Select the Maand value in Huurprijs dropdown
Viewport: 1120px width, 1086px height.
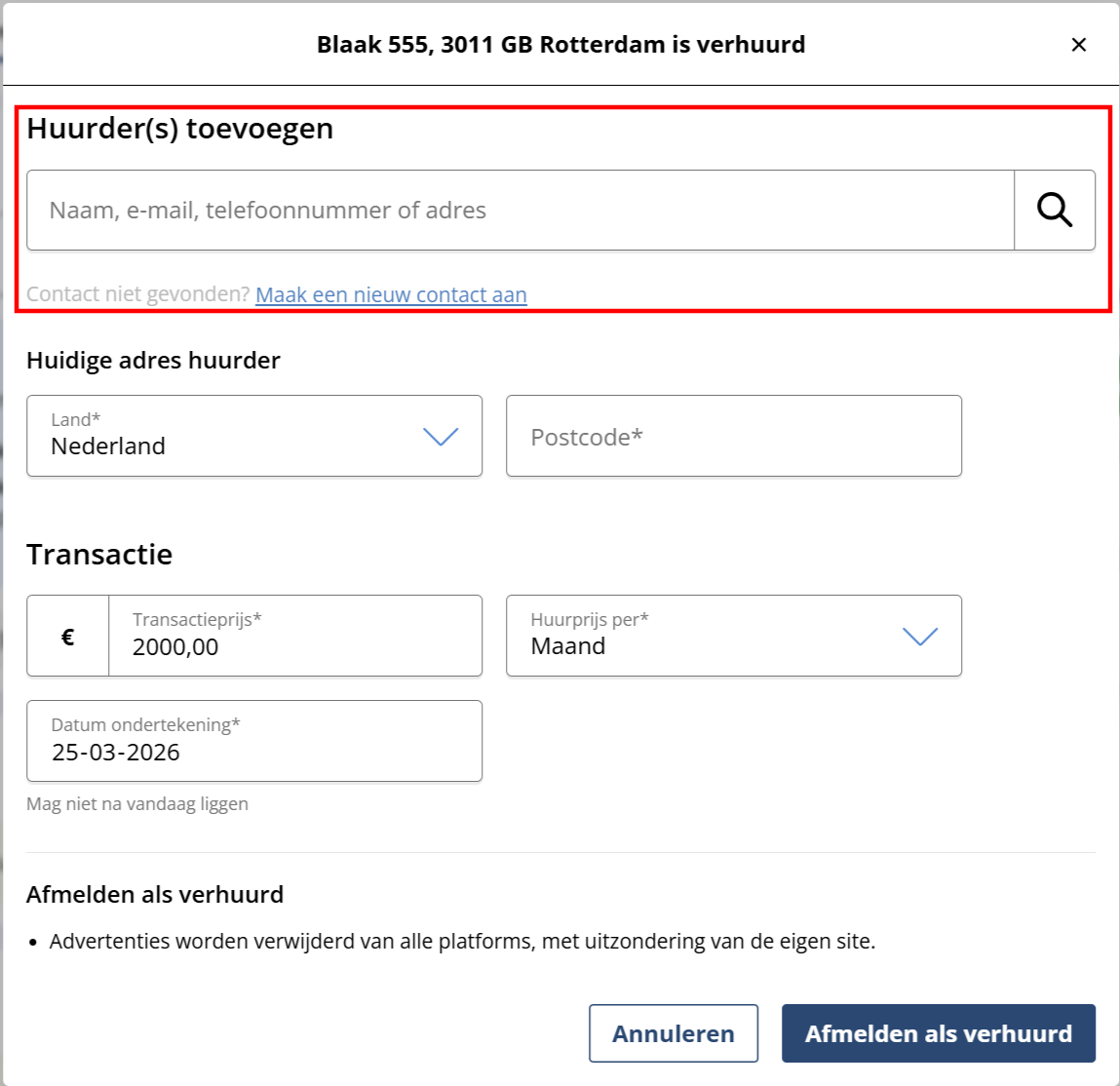coord(568,646)
